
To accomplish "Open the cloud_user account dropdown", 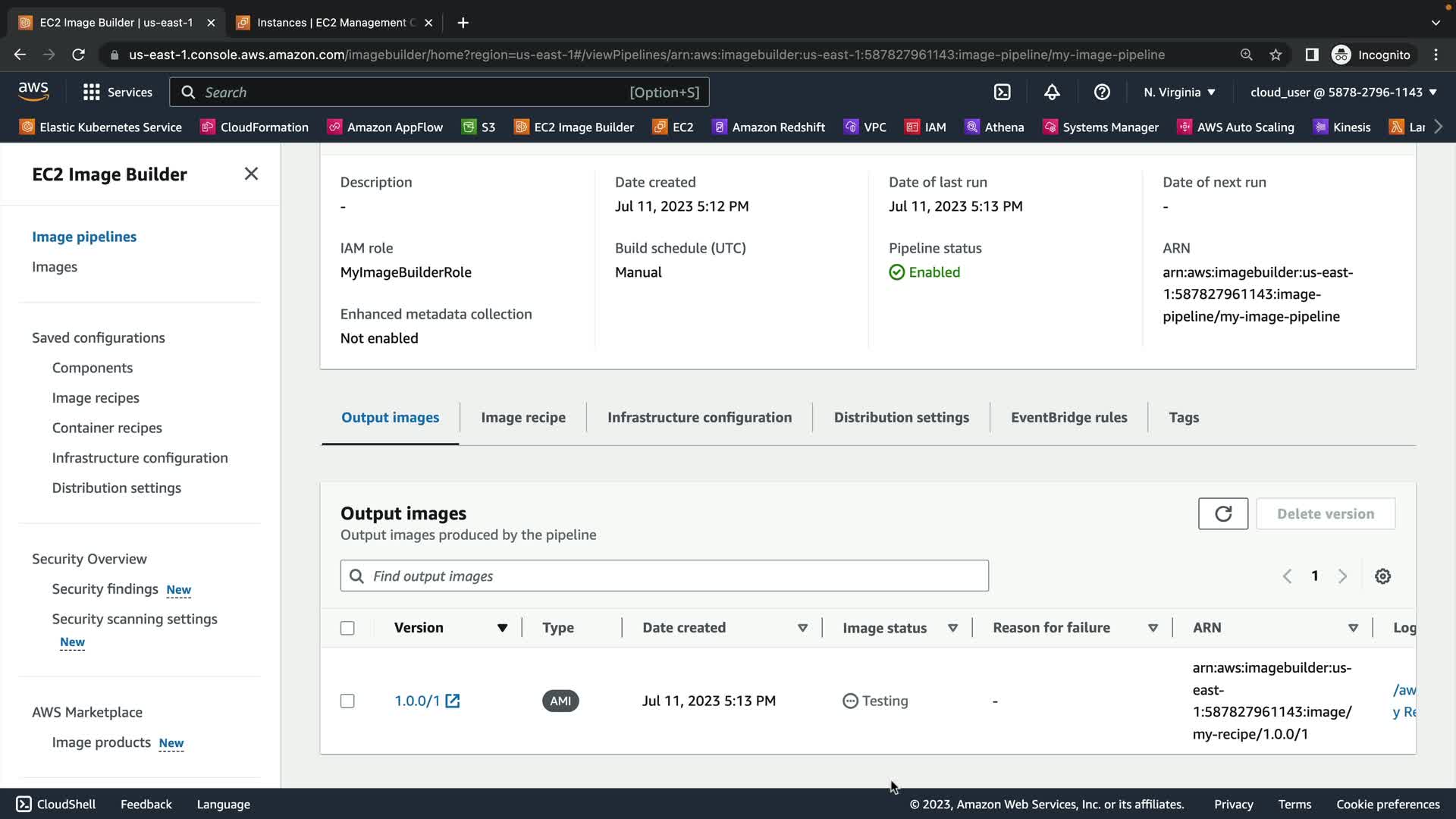I will 1343,92.
